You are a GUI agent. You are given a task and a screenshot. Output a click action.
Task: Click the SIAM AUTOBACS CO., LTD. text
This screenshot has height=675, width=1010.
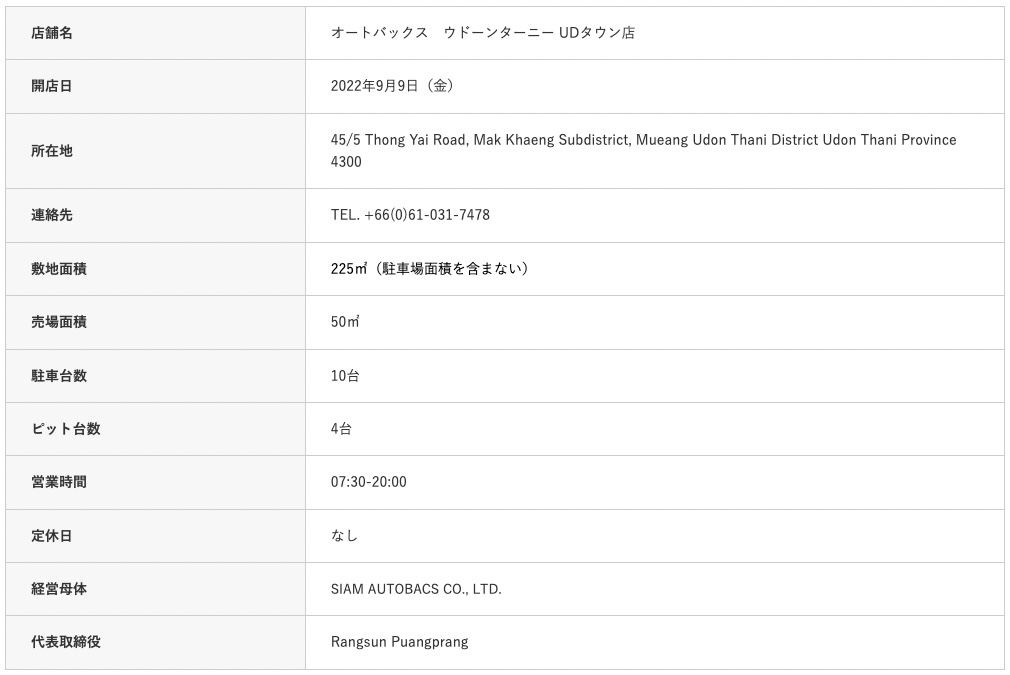[x=416, y=589]
